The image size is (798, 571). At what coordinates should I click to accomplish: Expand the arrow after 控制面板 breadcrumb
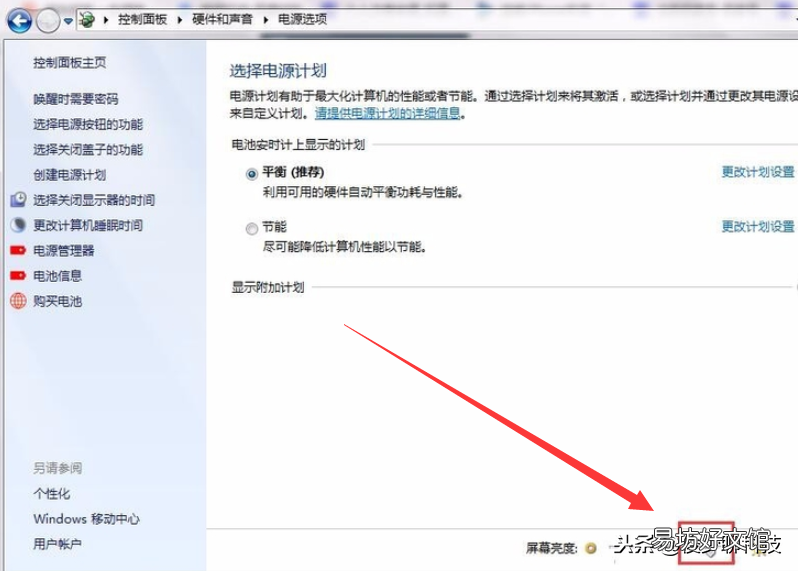(180, 20)
